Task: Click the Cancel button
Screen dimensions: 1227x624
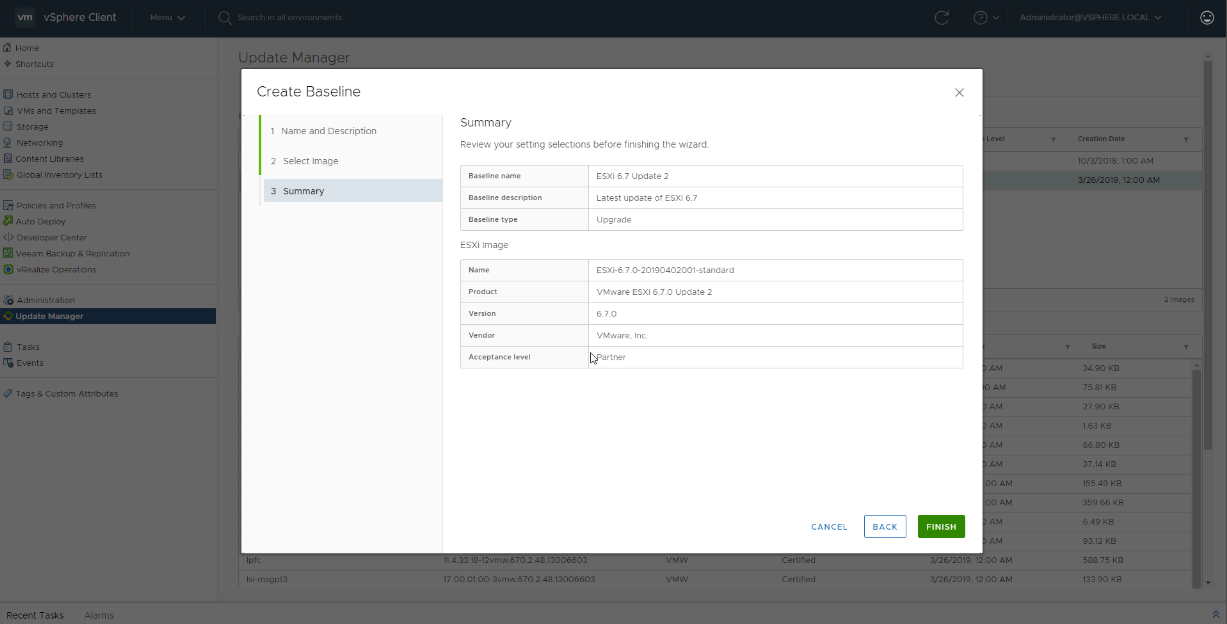Action: pos(829,527)
